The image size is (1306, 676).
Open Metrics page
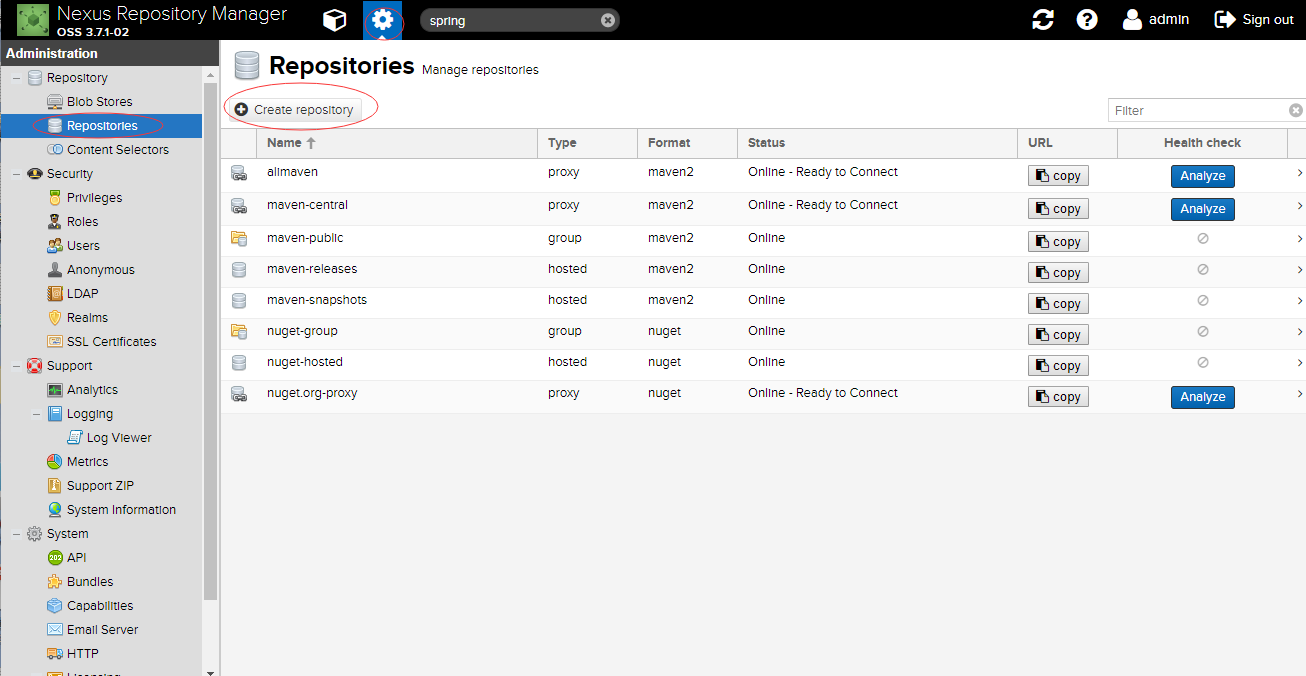(x=87, y=462)
